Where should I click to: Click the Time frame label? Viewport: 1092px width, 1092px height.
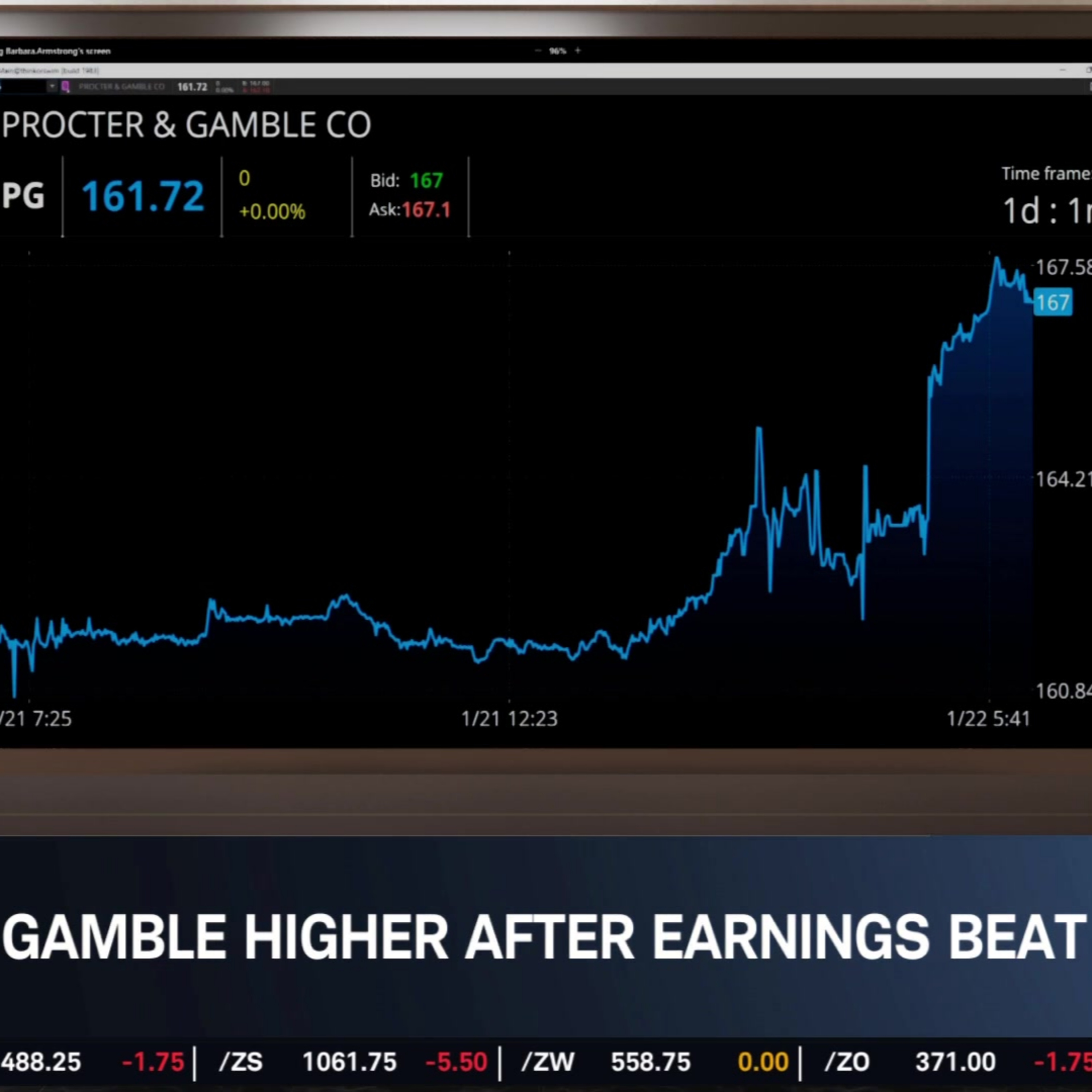pos(1046,174)
